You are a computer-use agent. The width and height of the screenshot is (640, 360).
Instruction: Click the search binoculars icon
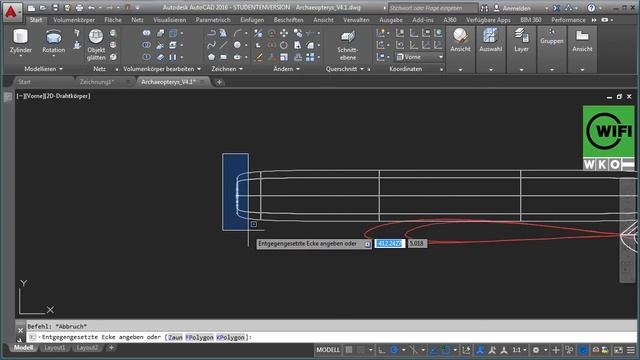[484, 8]
